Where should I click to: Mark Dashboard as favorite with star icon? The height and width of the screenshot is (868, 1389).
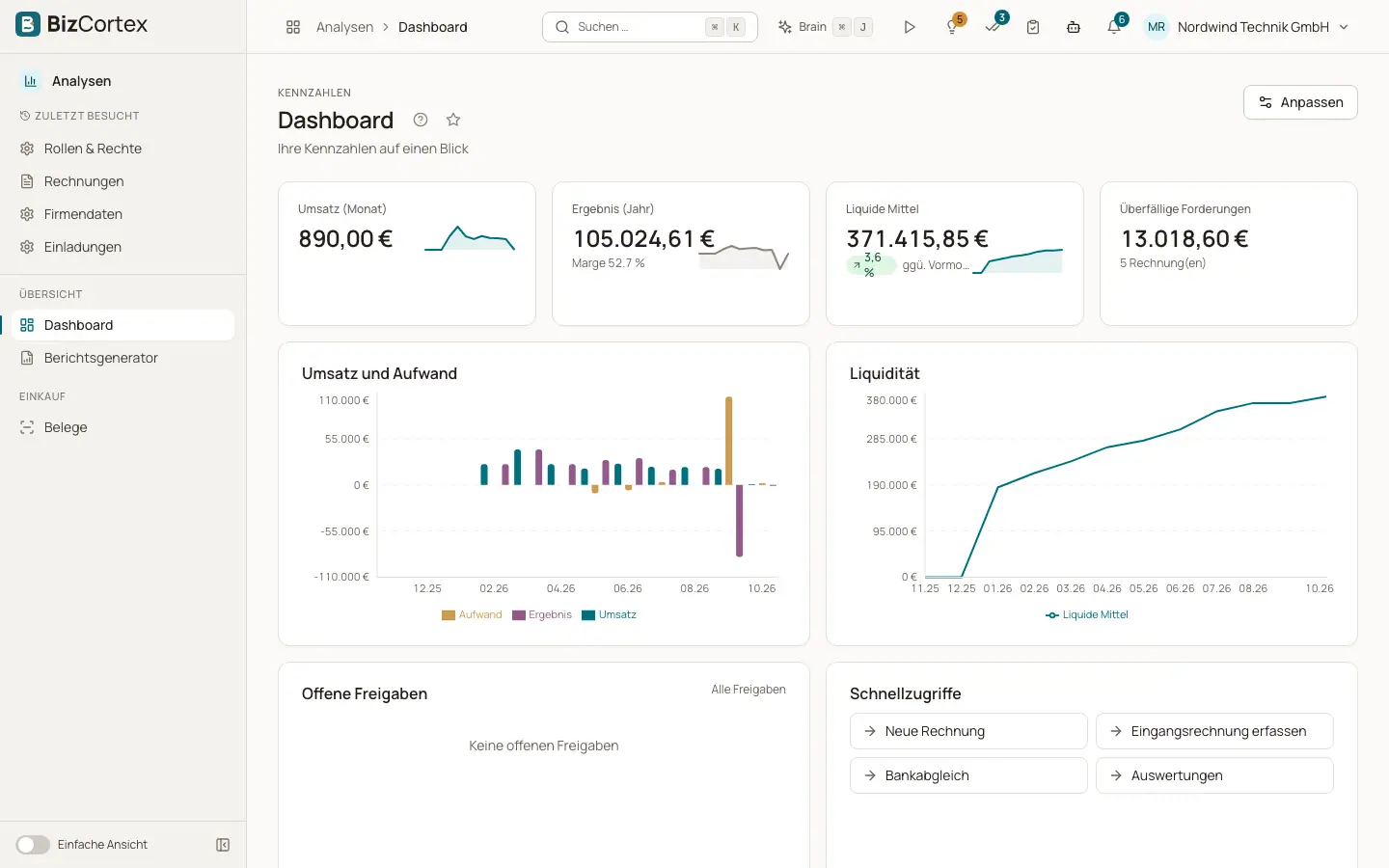point(453,120)
